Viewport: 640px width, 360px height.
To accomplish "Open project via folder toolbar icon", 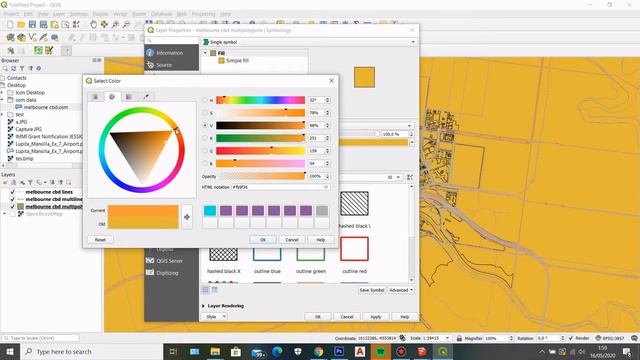I will [x=21, y=25].
